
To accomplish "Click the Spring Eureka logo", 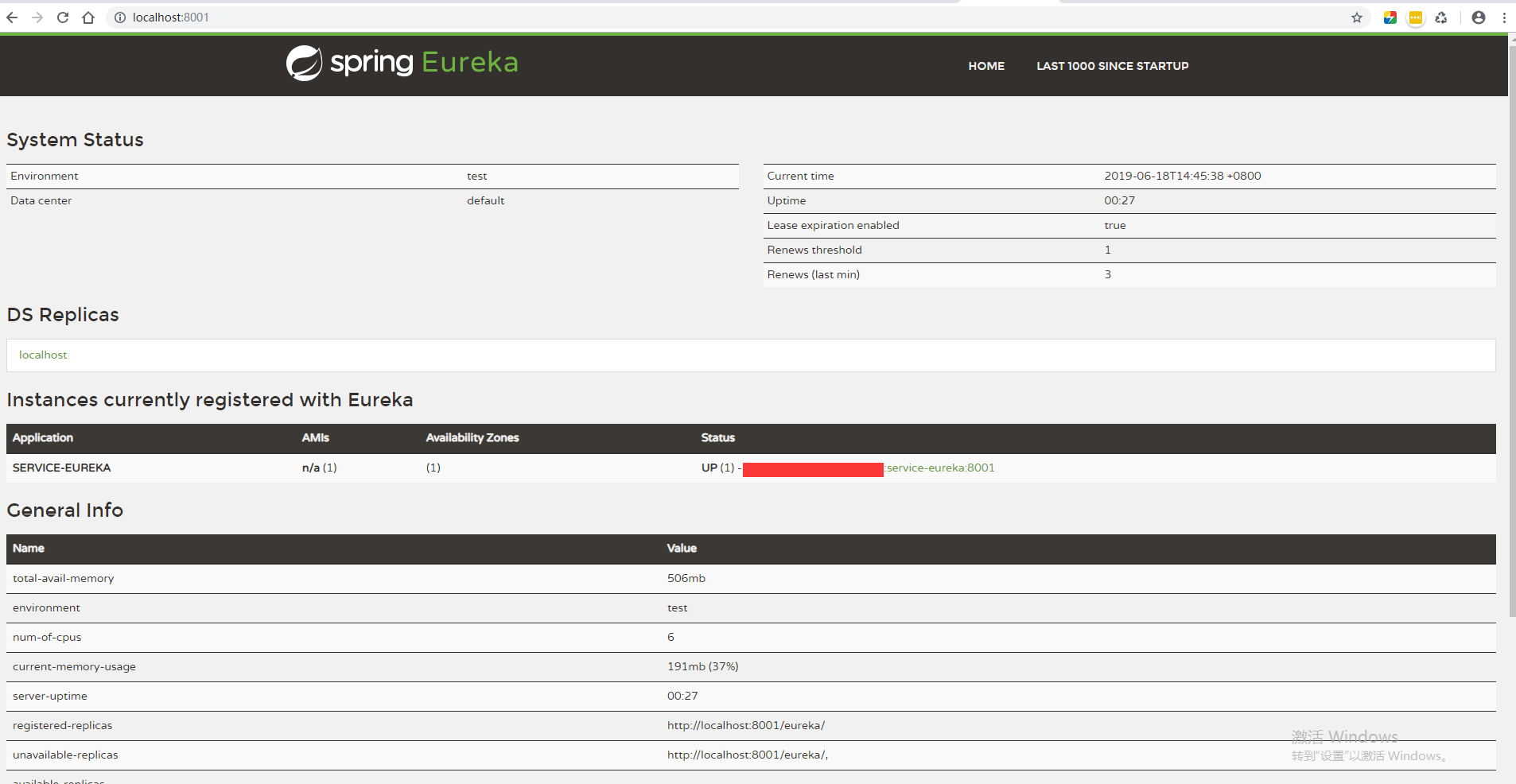I will [x=402, y=62].
